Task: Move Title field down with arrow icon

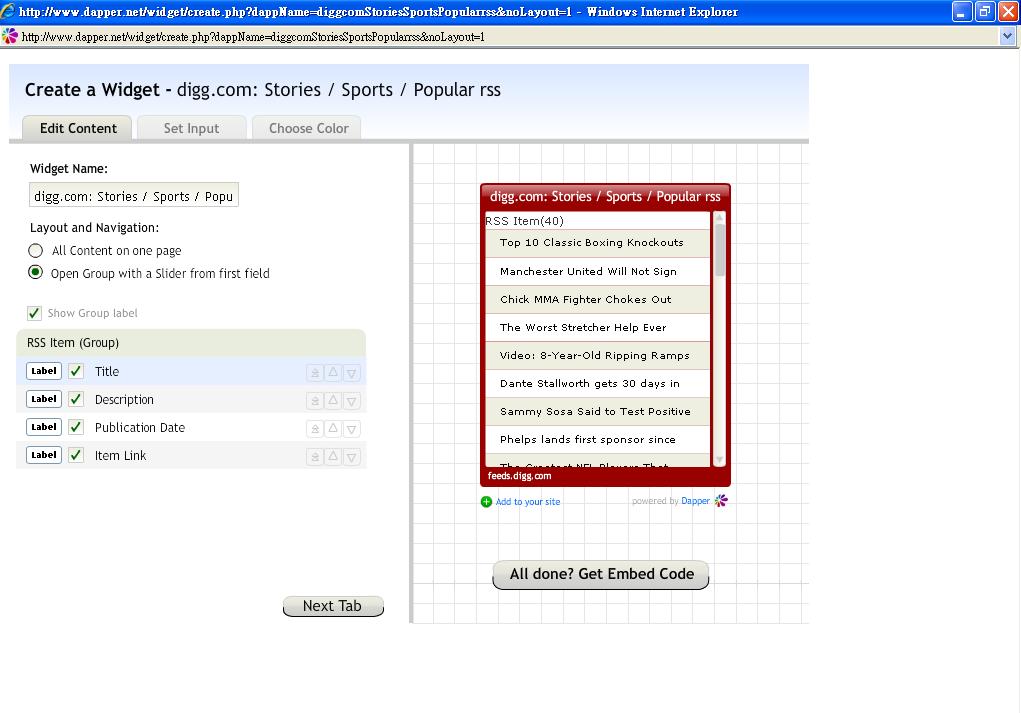Action: click(351, 372)
